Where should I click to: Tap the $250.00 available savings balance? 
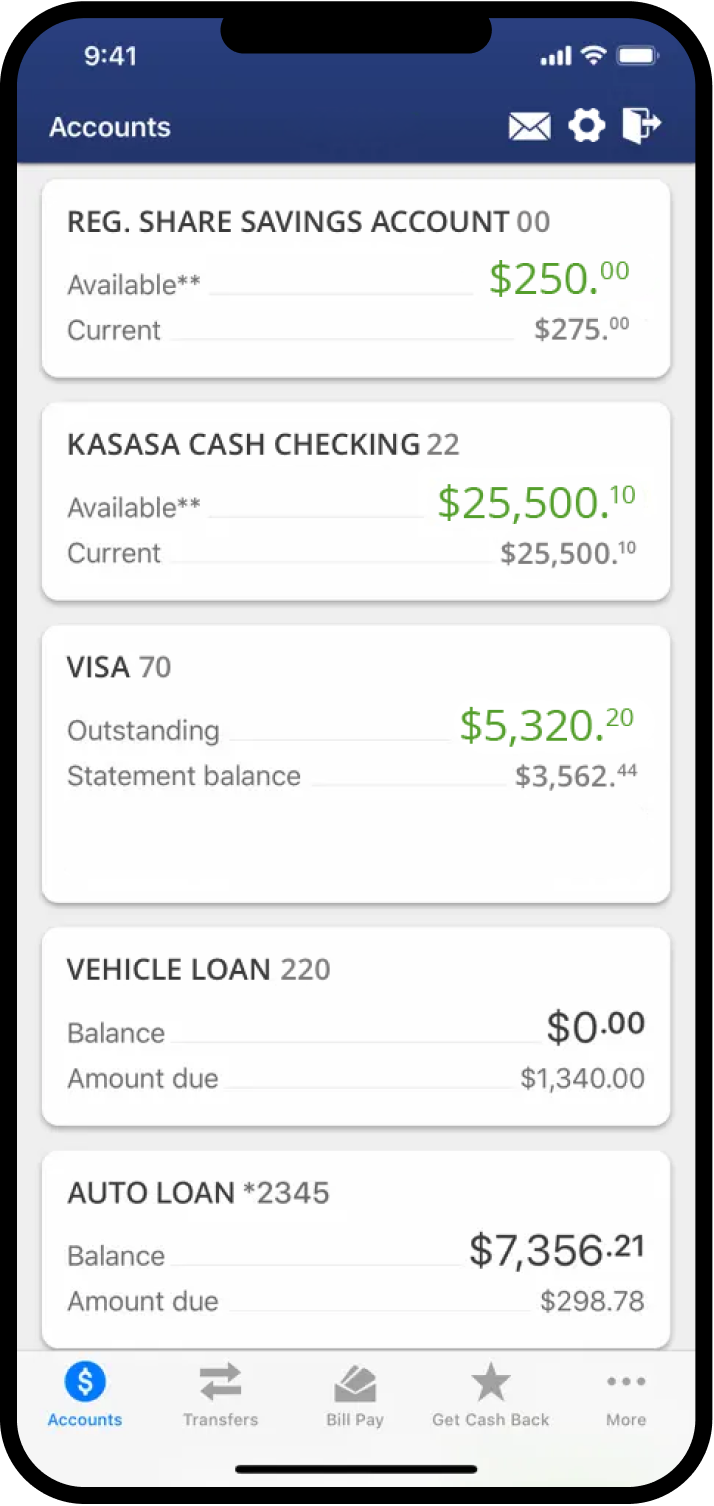pyautogui.click(x=559, y=279)
